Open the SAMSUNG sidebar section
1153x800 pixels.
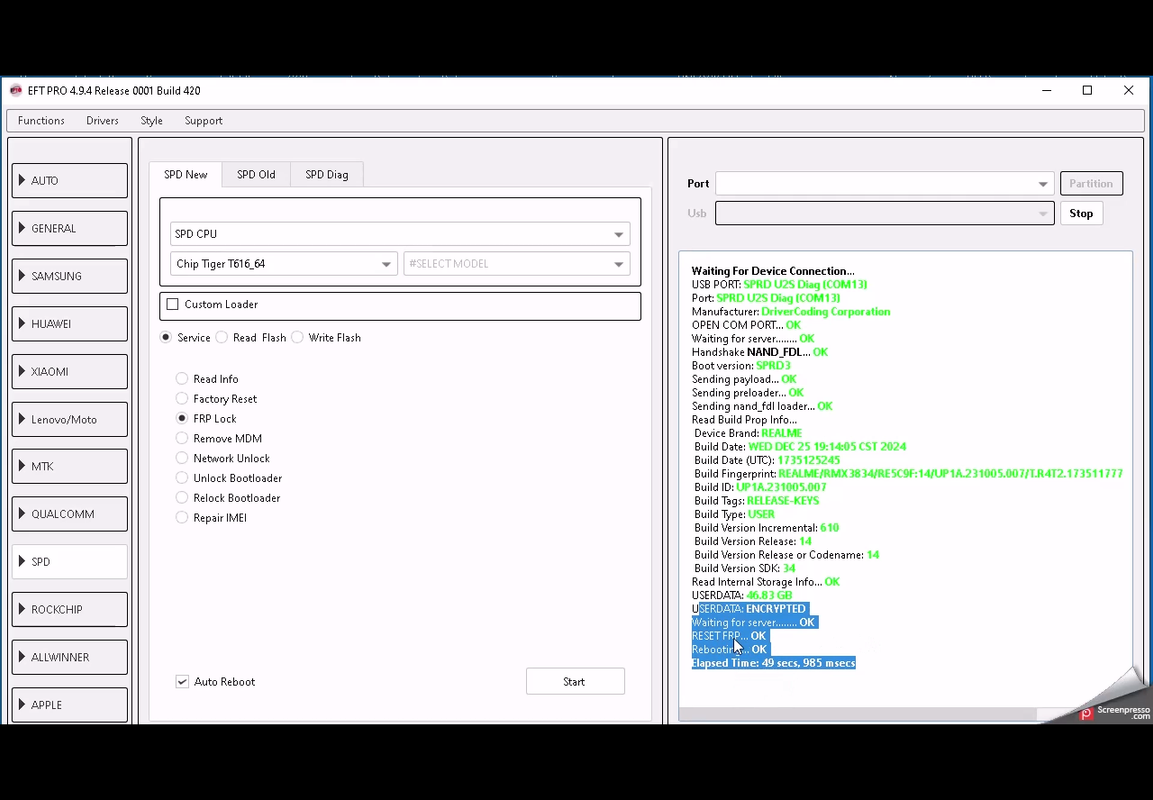[70, 276]
